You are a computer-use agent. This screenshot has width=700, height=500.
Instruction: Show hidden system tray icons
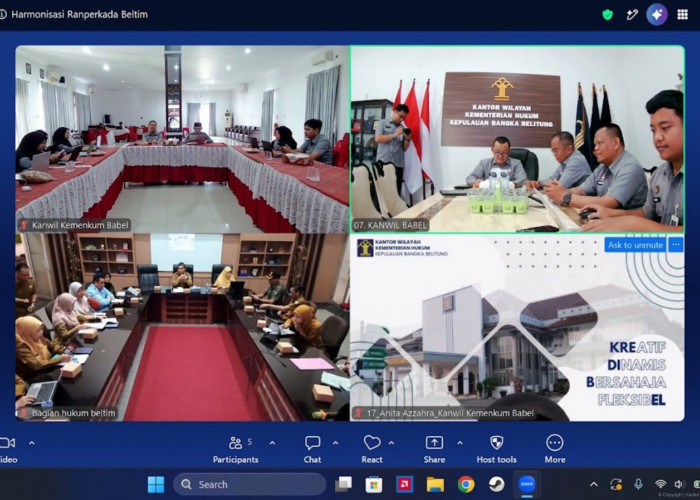coord(594,484)
